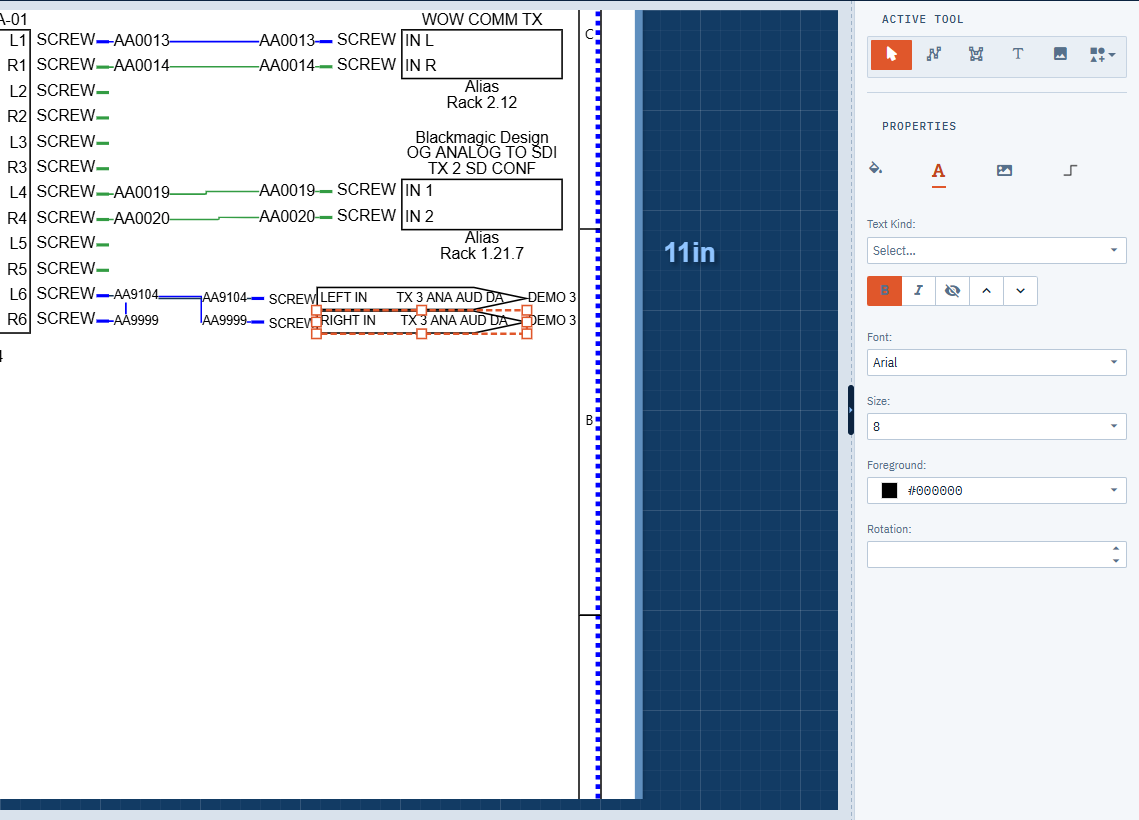
Task: Click the left AA9999 cable label
Action: 136,320
